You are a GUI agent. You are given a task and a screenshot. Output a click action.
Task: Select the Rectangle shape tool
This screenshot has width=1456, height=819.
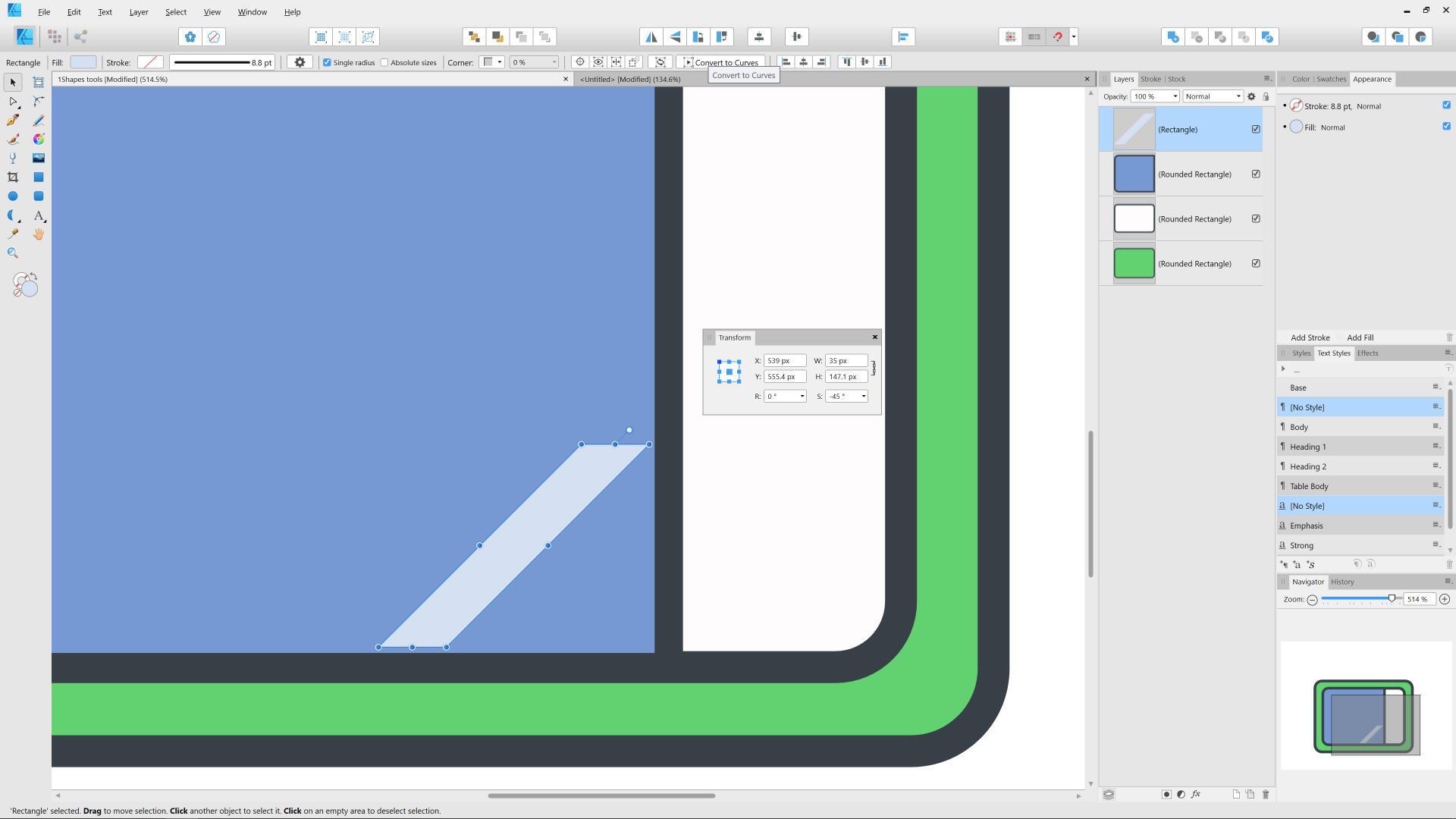click(x=38, y=177)
